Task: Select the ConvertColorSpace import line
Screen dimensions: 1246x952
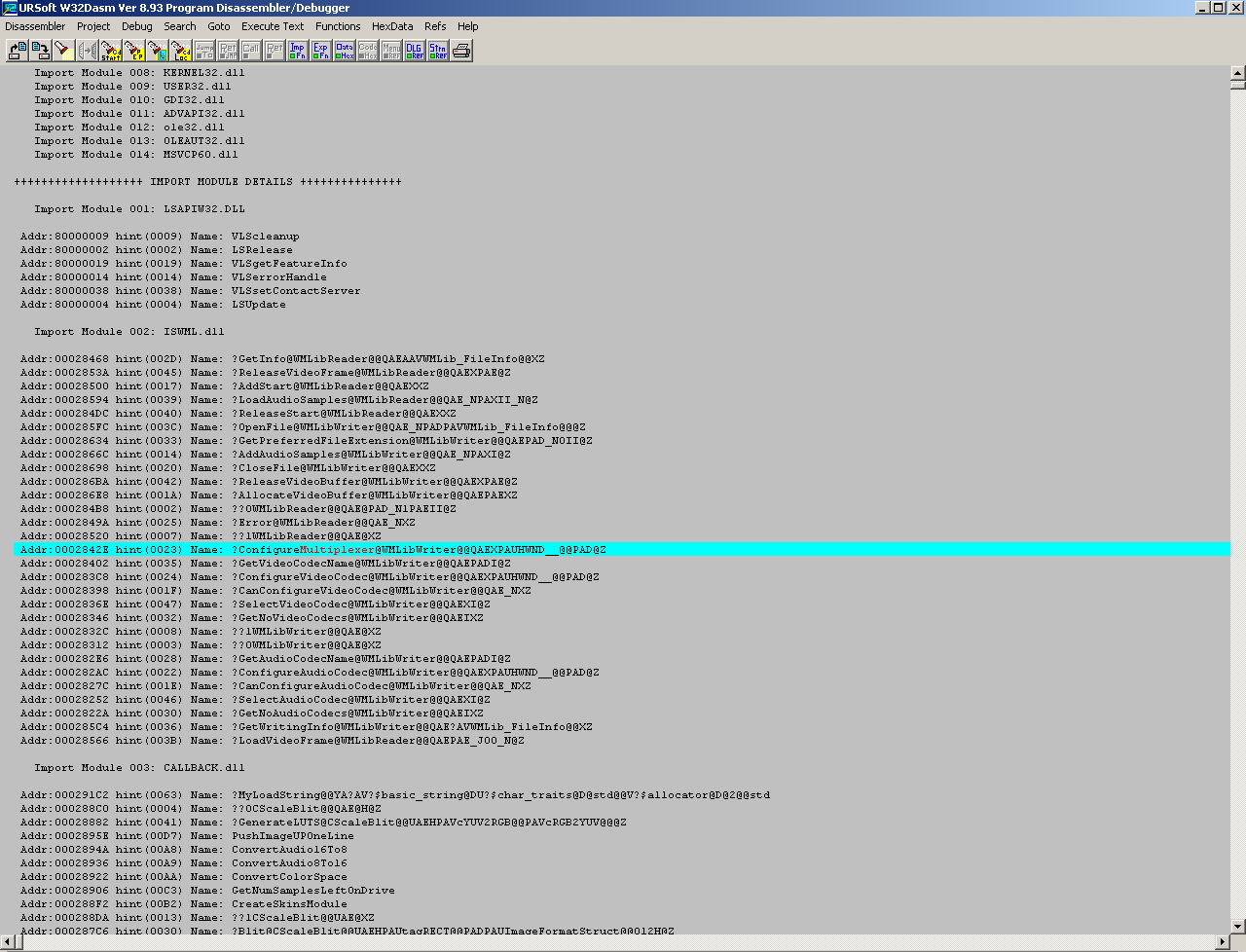Action: 184,877
